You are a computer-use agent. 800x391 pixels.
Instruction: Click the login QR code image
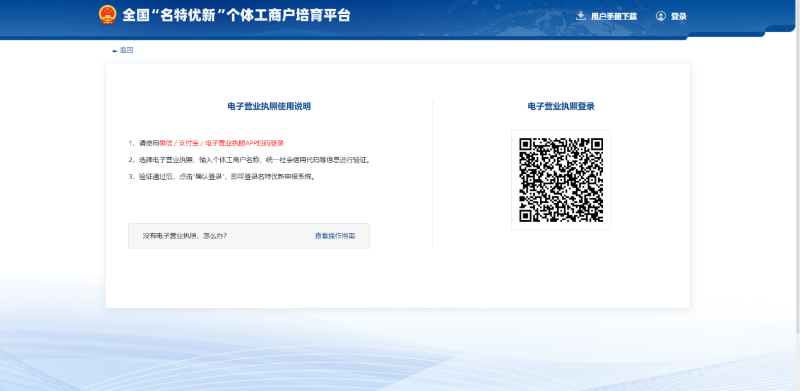tap(561, 180)
